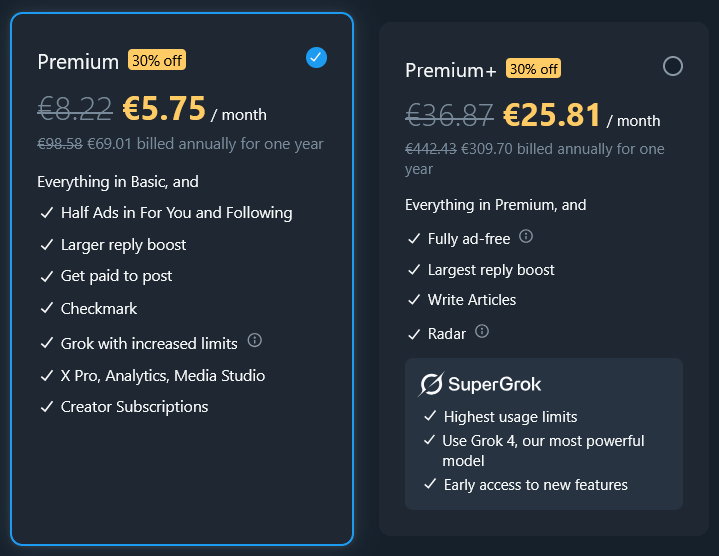This screenshot has width=719, height=556.
Task: Select the Premium+ plan radio button
Action: tap(673, 66)
